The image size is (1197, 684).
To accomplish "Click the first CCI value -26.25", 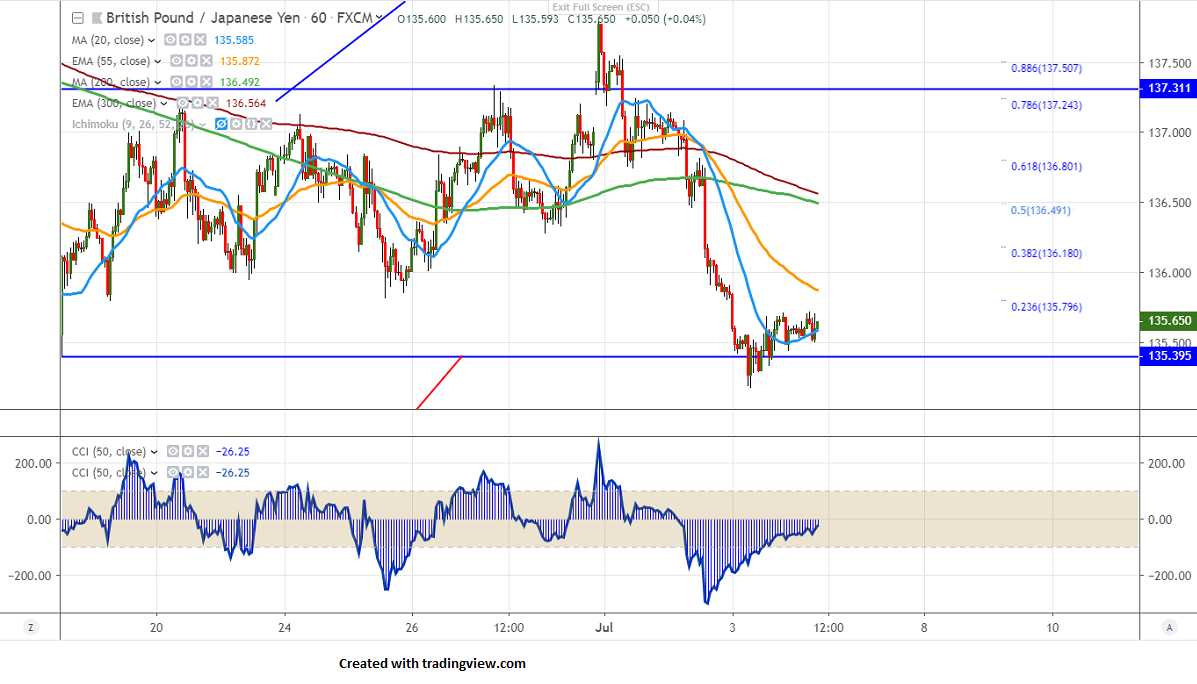I will tap(233, 452).
